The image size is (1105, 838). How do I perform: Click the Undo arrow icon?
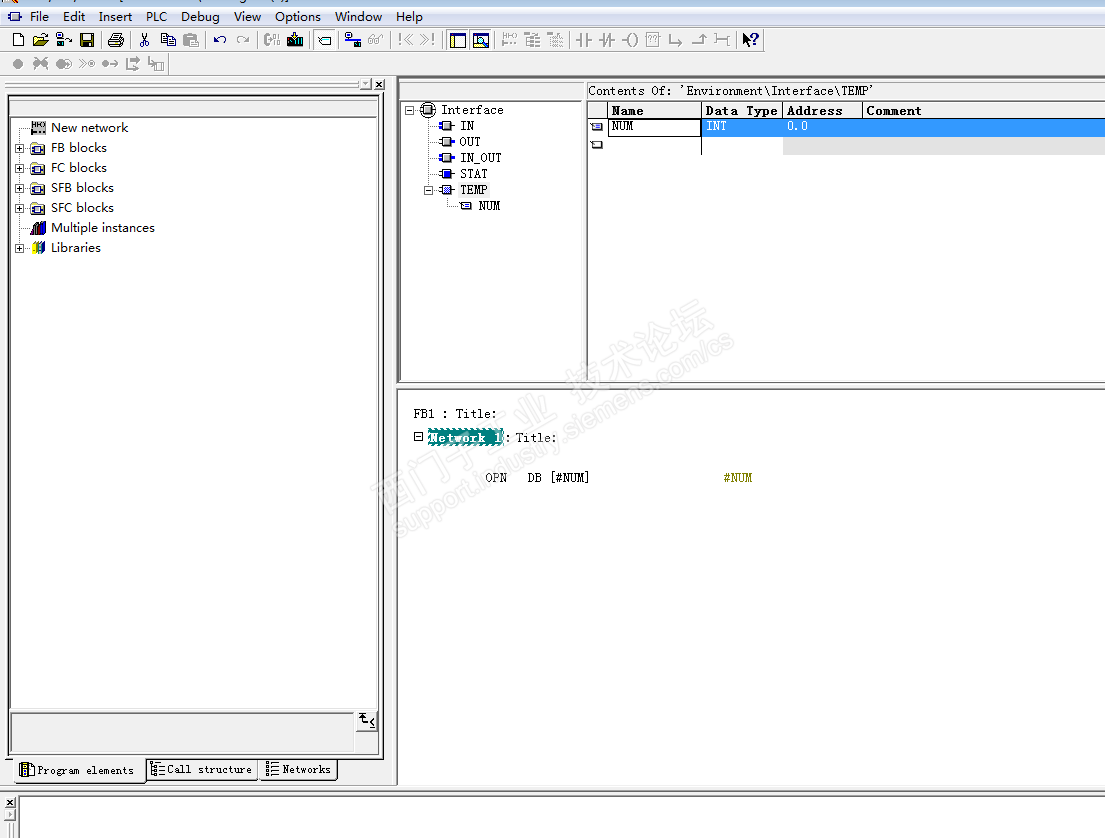click(220, 40)
